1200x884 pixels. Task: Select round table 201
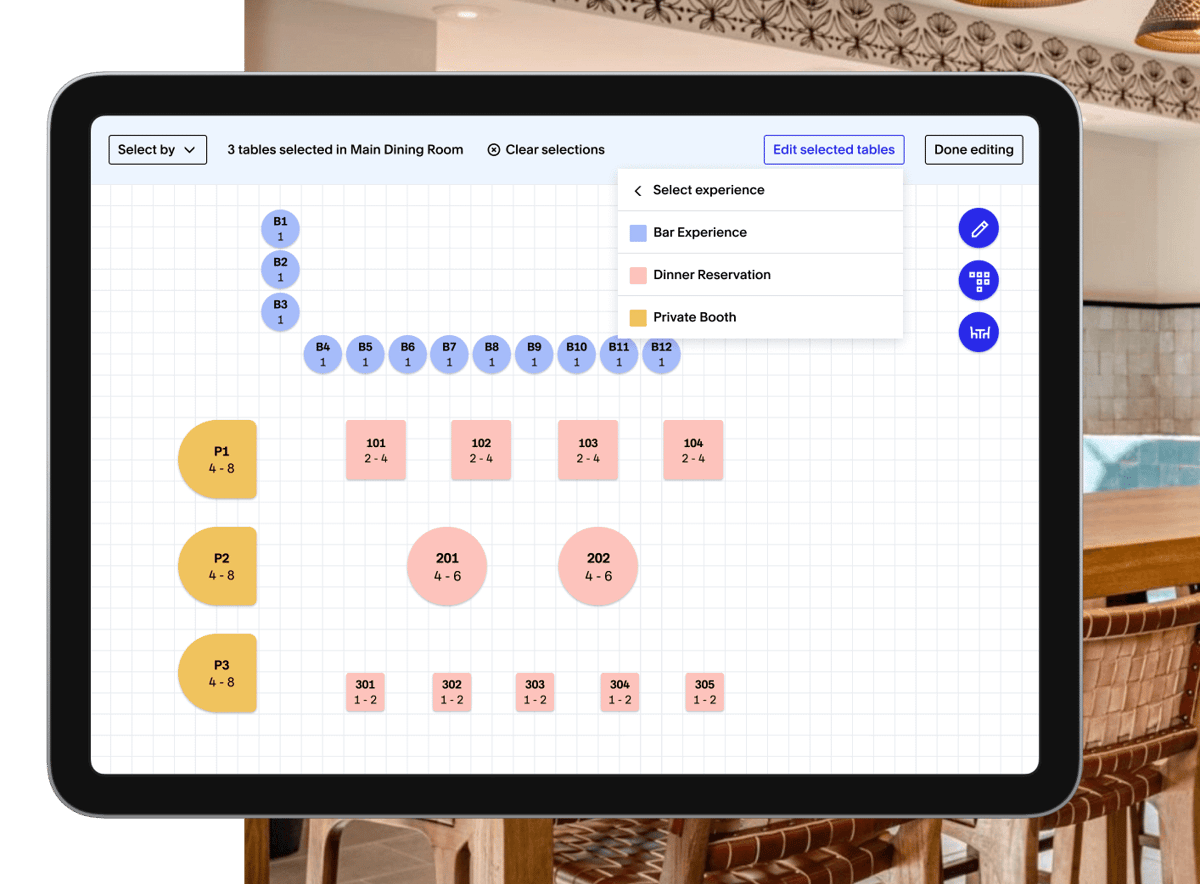click(446, 566)
